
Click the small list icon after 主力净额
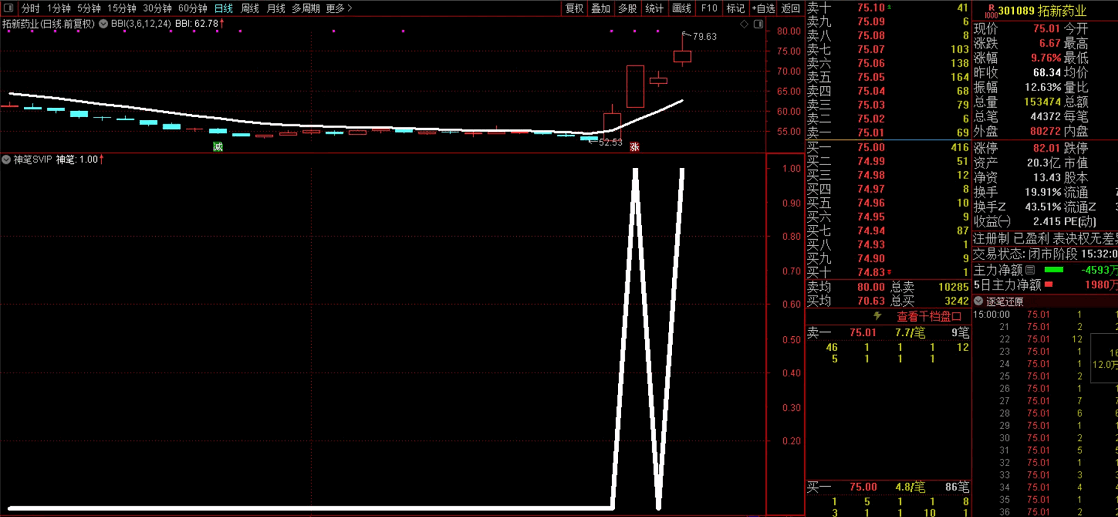1030,270
